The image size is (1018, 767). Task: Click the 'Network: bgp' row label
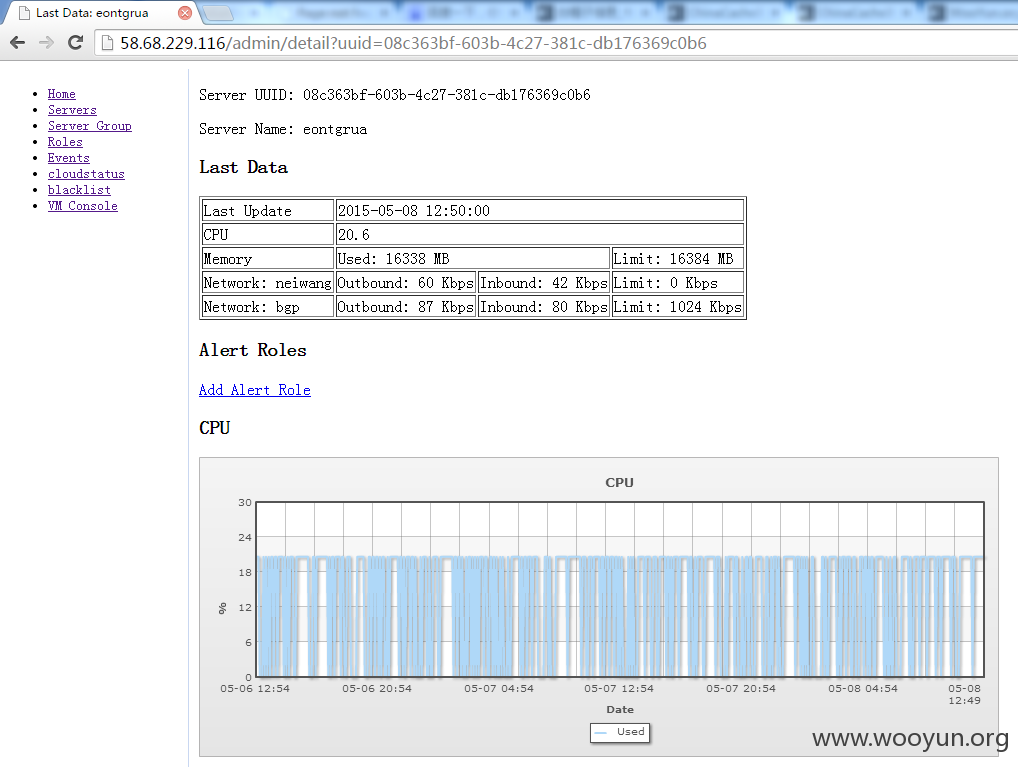(x=267, y=307)
